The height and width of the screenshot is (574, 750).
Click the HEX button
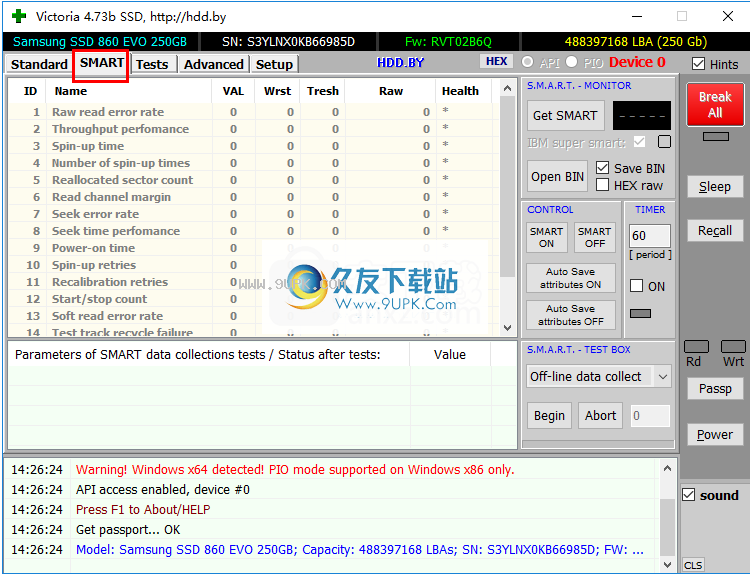tap(496, 61)
